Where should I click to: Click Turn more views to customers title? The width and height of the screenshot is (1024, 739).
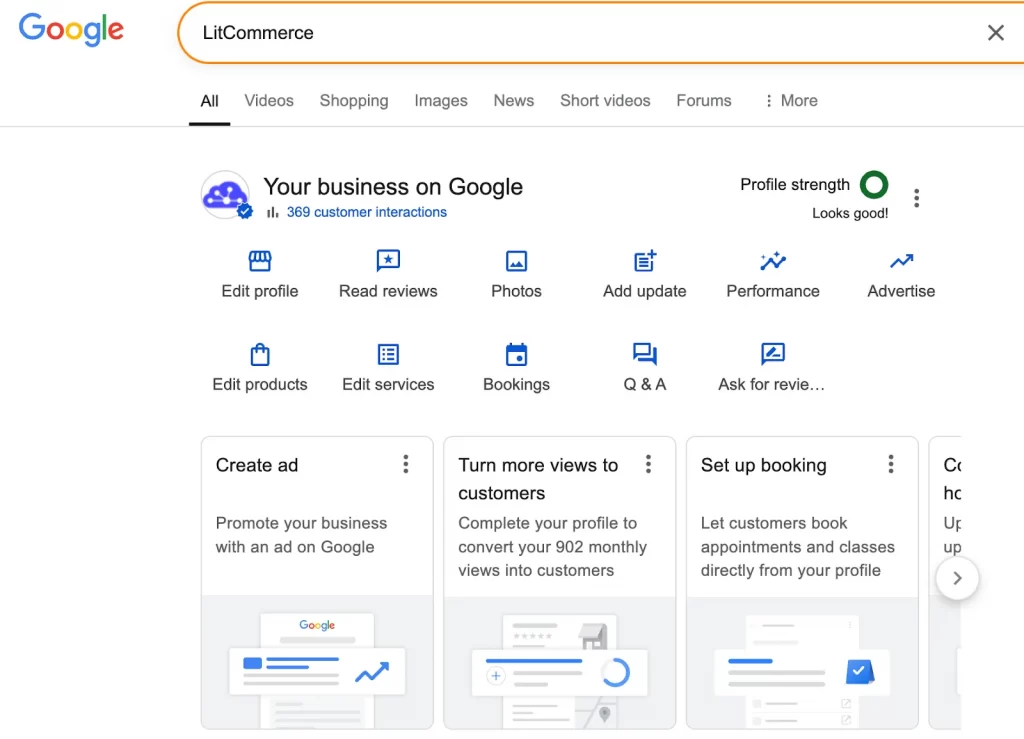[537, 479]
